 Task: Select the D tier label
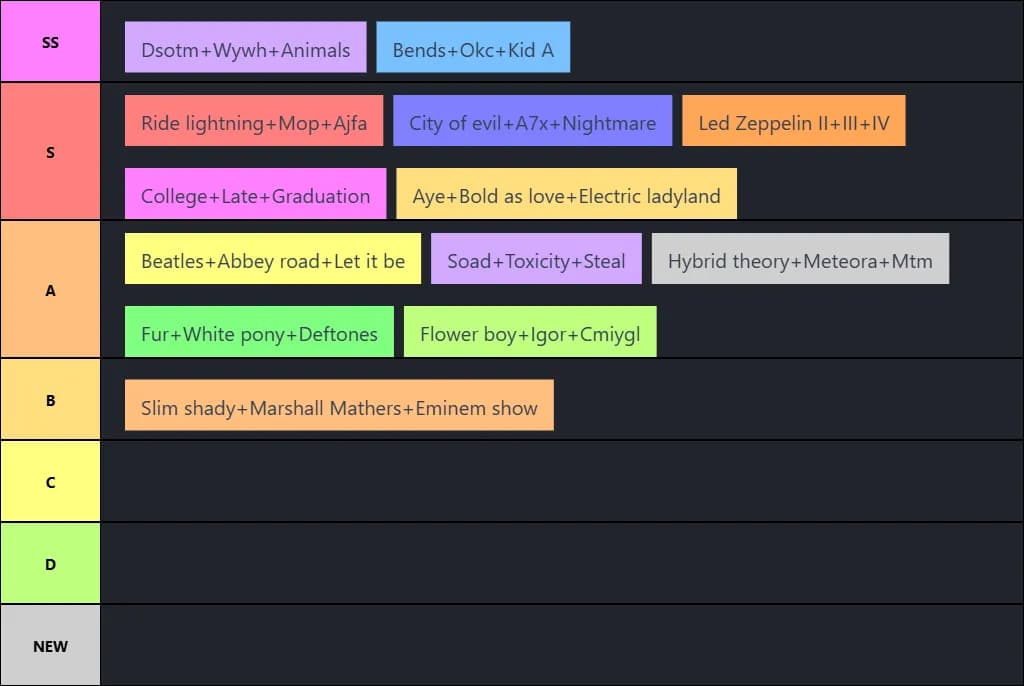tap(50, 564)
